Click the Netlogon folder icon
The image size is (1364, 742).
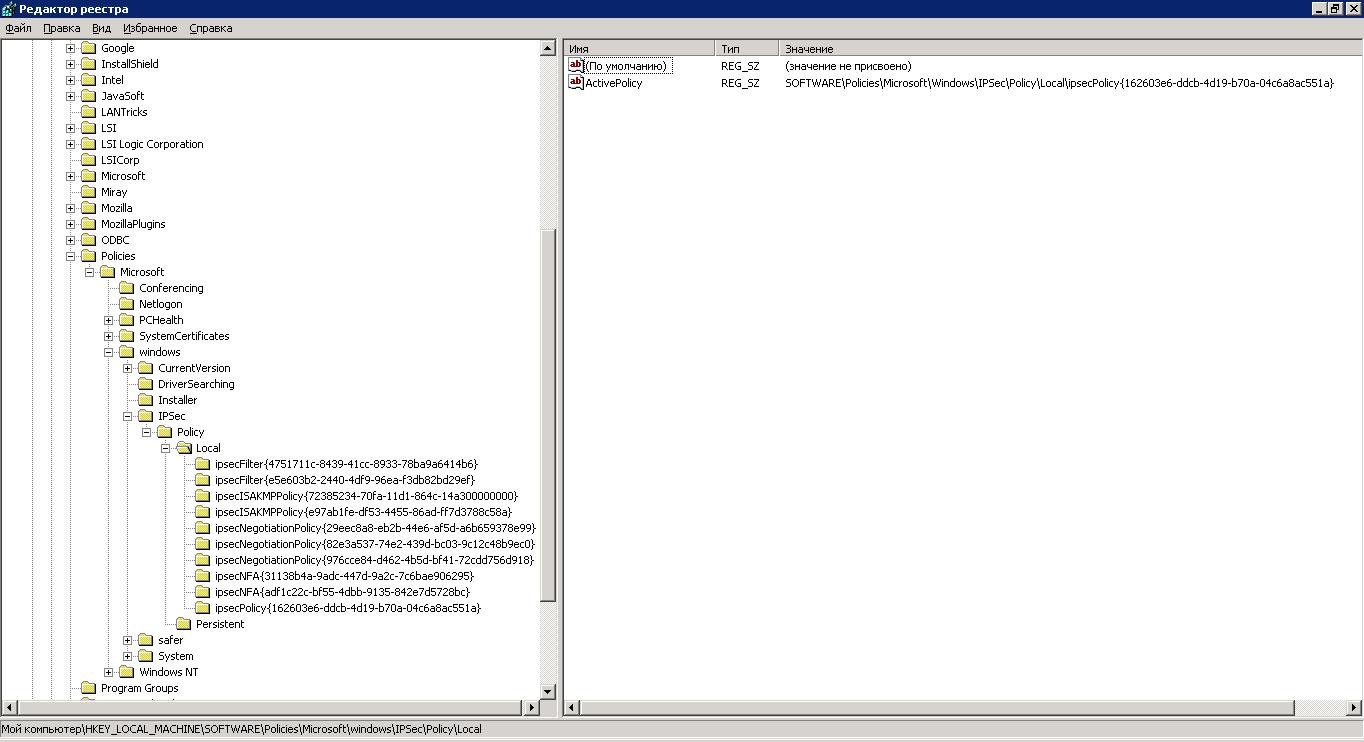pyautogui.click(x=126, y=304)
